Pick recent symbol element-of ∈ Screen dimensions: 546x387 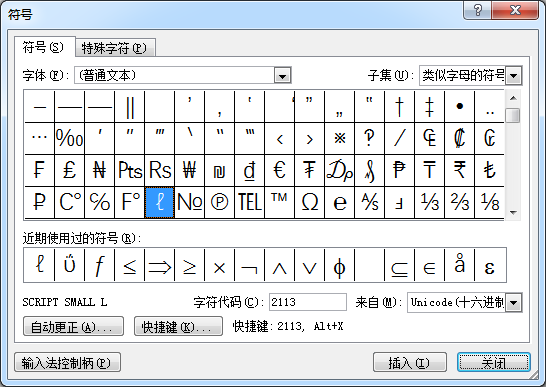click(429, 265)
